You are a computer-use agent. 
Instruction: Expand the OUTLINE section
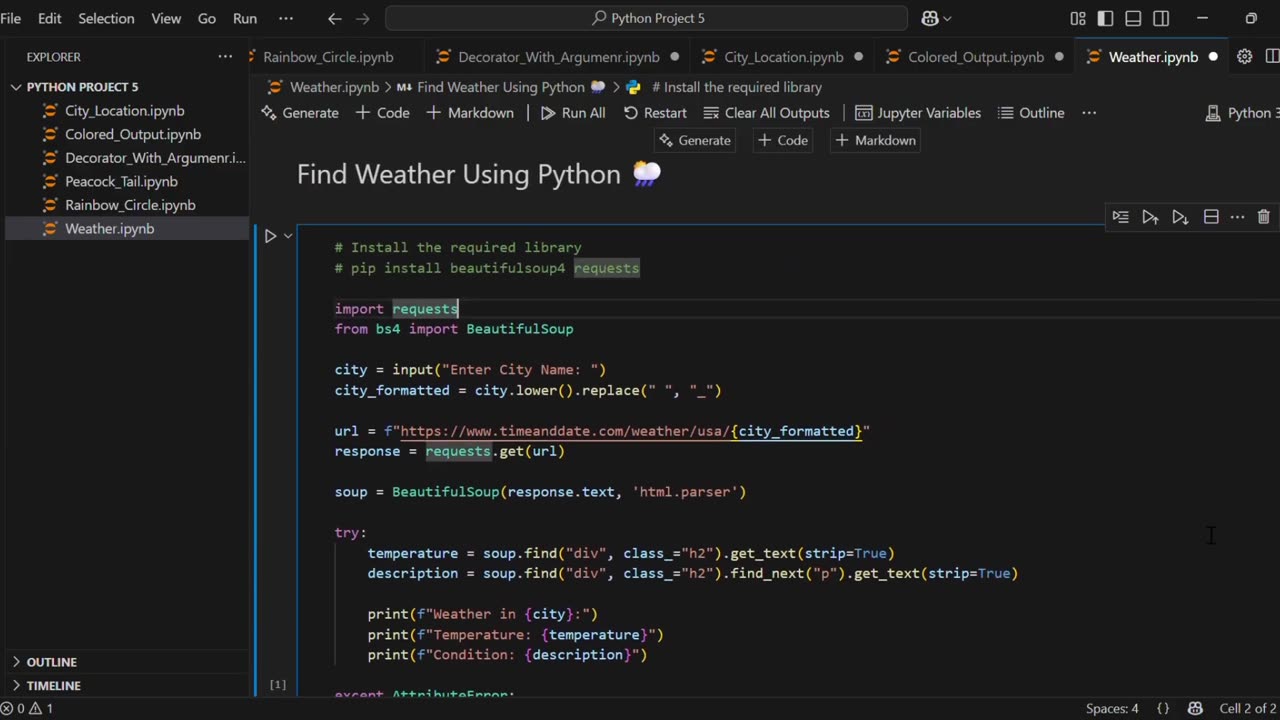(x=52, y=662)
